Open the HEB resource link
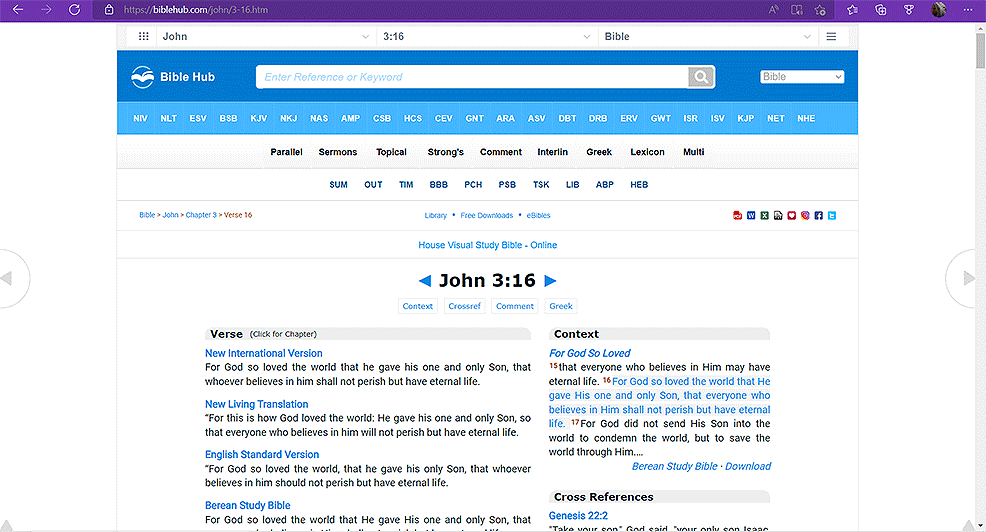This screenshot has height=532, width=986. (x=639, y=185)
